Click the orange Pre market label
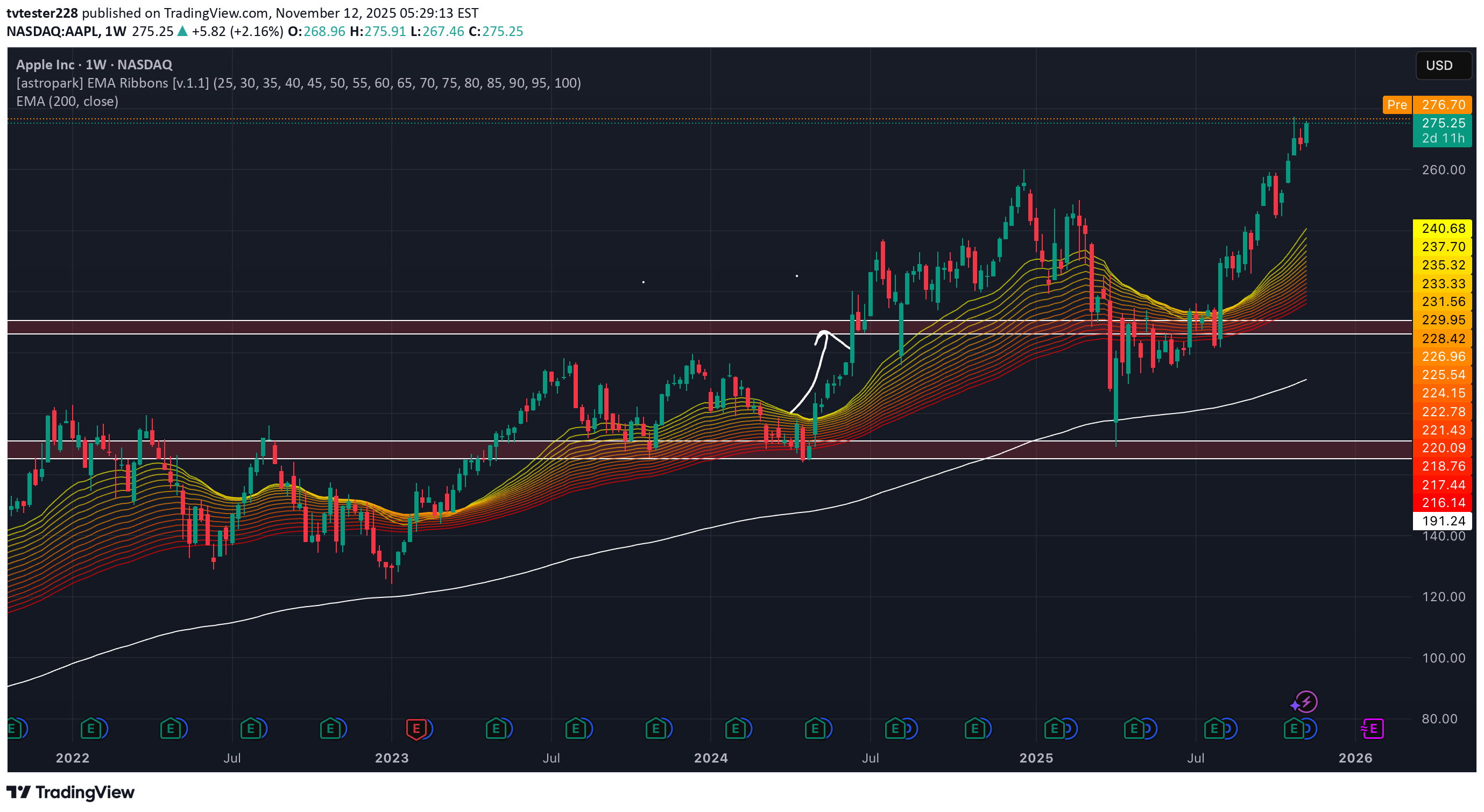The width and height of the screenshot is (1484, 812). click(x=1396, y=105)
